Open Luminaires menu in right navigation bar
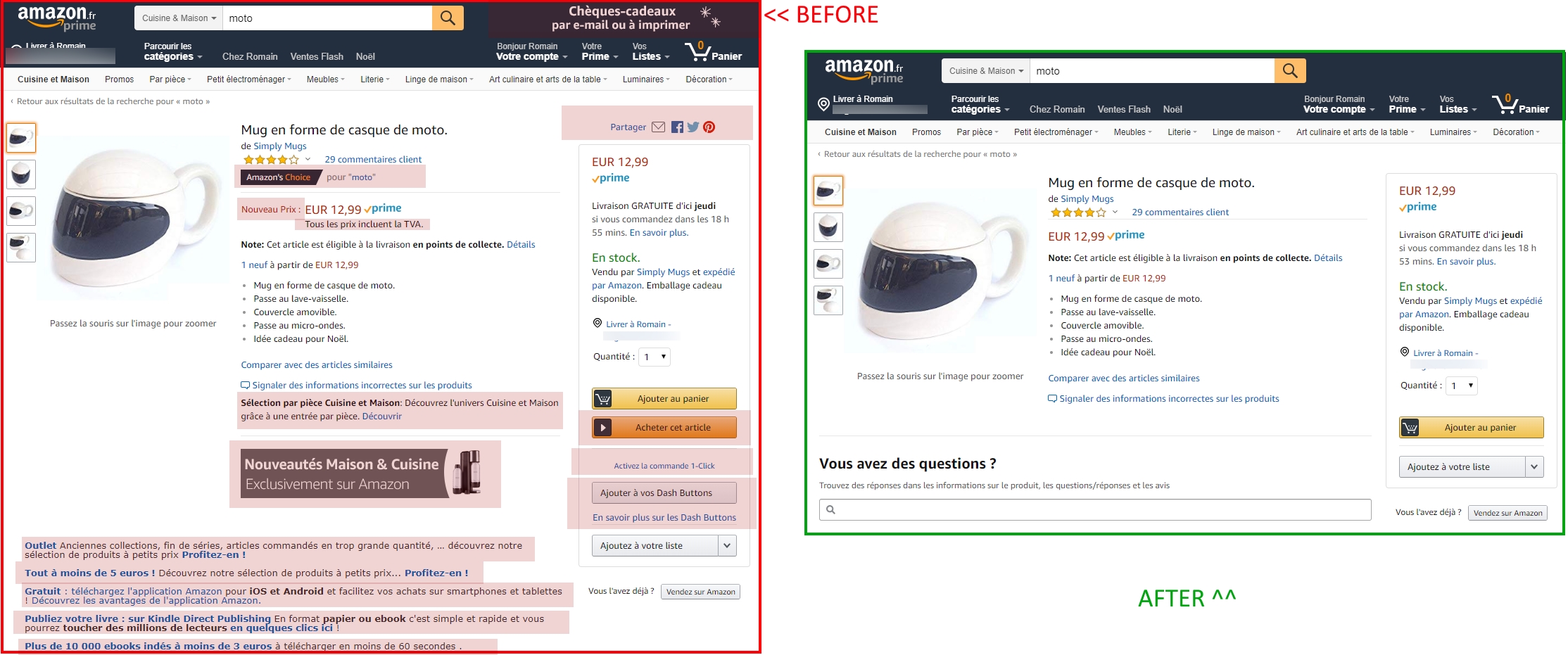Viewport: 1568px width, 655px height. 1453,132
